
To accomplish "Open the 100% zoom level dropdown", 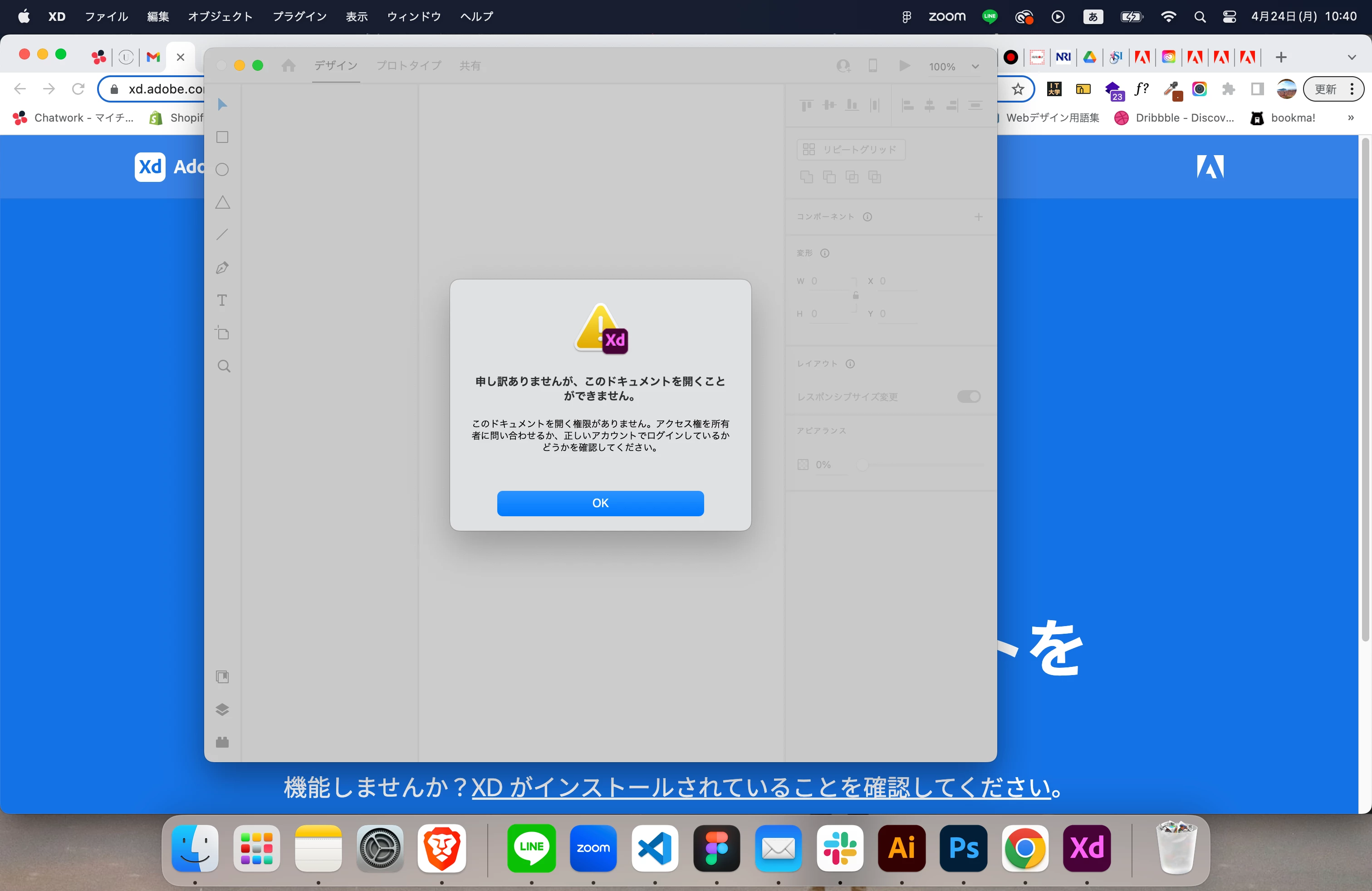I will (x=975, y=66).
